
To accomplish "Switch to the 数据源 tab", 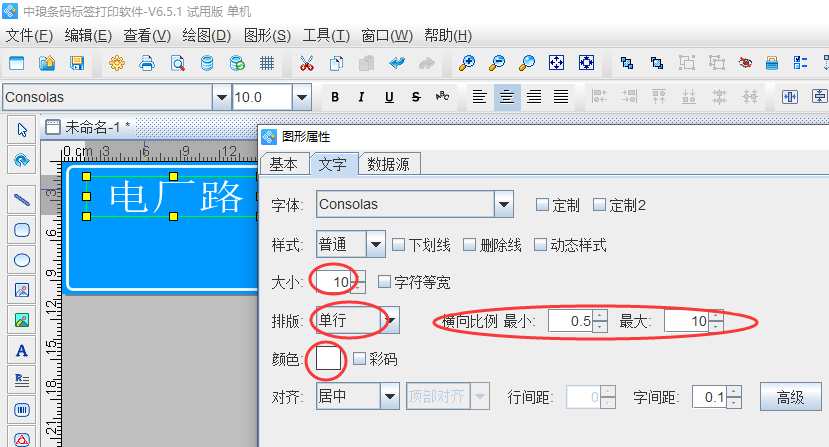I will point(389,164).
